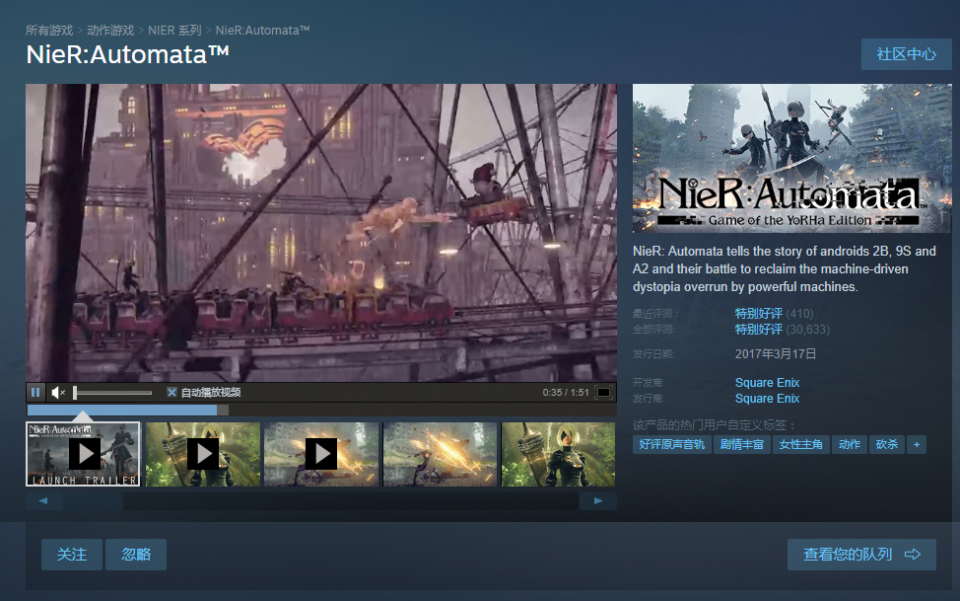Expand more tags with the plus button
Viewport: 960px width, 601px height.
[x=916, y=444]
